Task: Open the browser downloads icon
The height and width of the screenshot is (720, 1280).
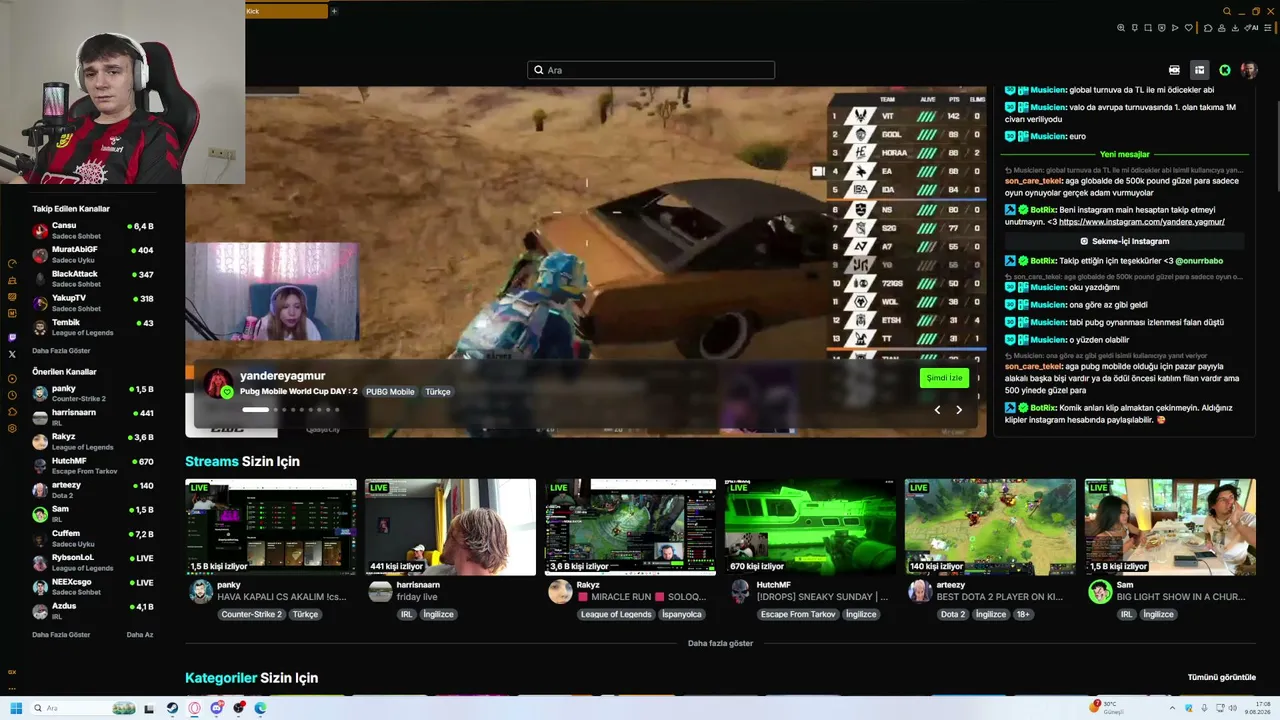Action: tap(1236, 28)
